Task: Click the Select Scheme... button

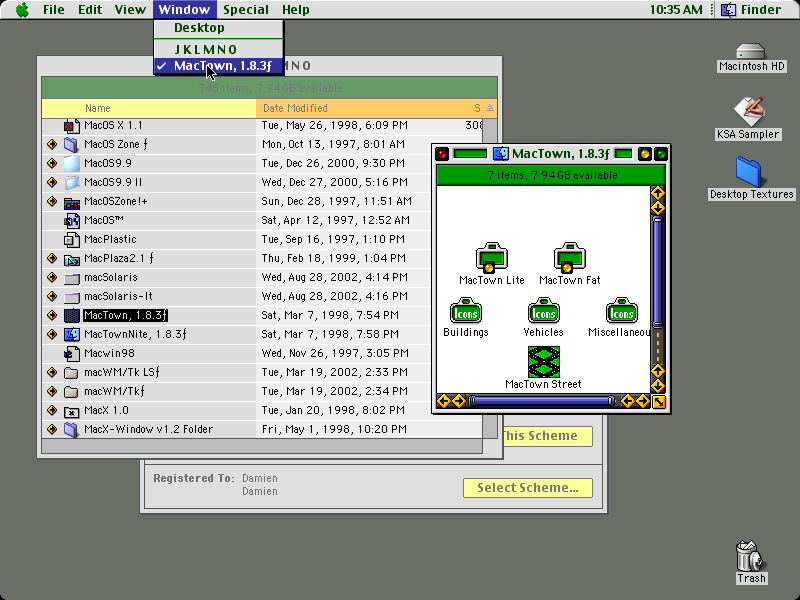Action: tap(528, 488)
